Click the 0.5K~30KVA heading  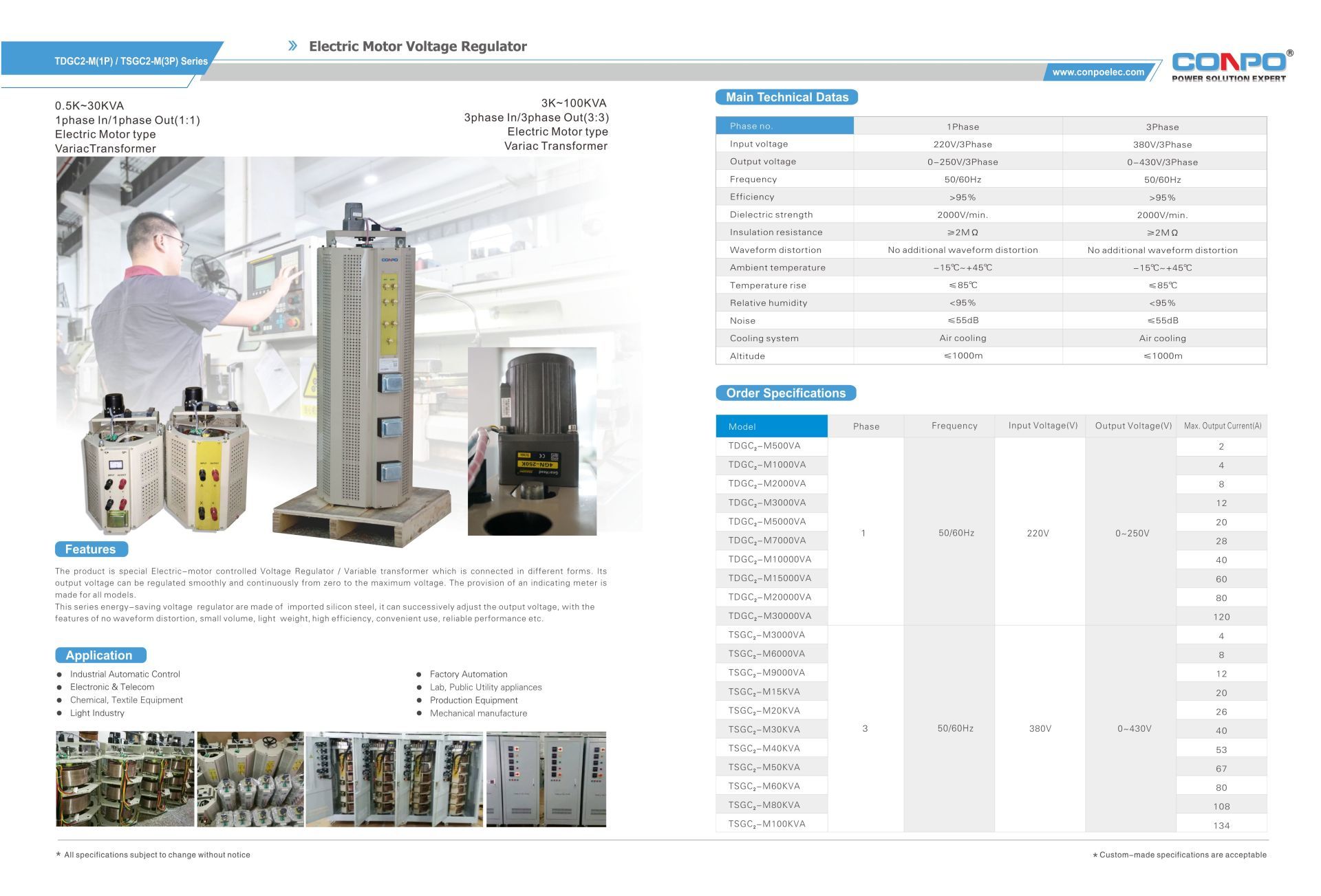click(89, 105)
